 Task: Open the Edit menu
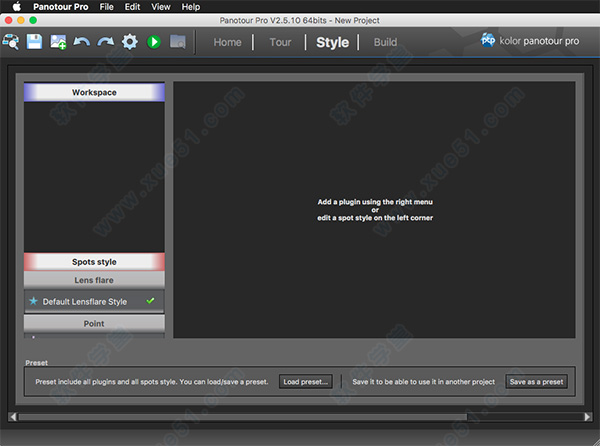[132, 7]
